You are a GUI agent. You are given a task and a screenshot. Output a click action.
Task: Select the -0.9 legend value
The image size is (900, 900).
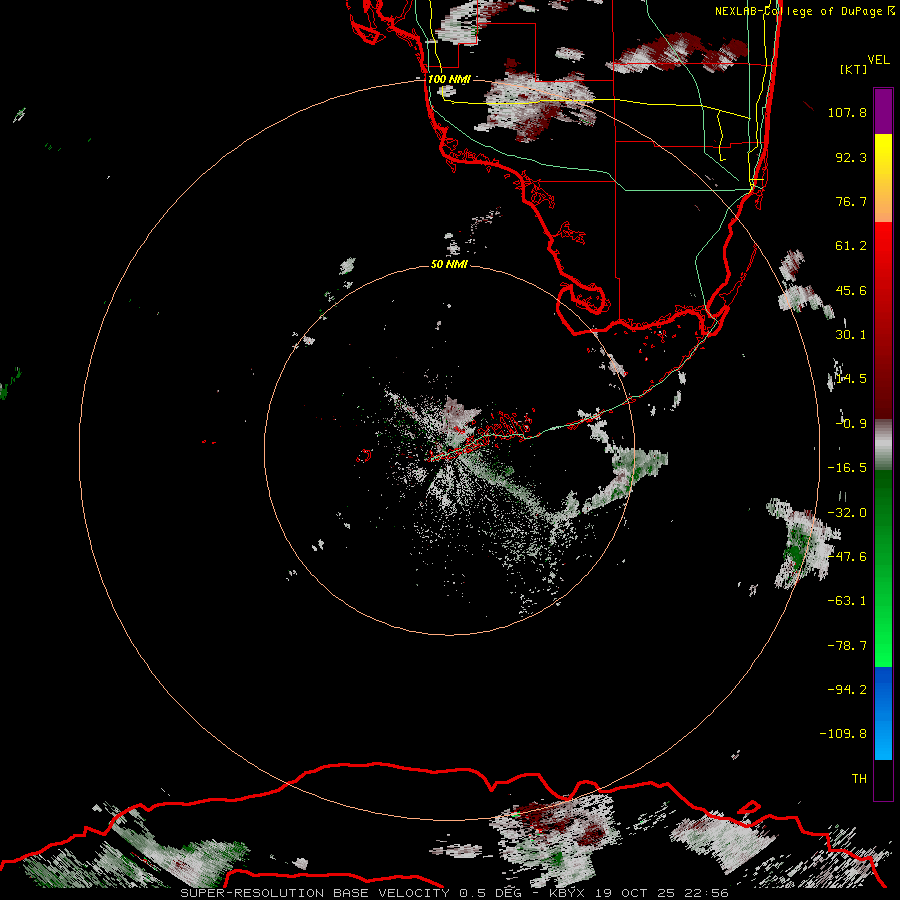(x=851, y=424)
